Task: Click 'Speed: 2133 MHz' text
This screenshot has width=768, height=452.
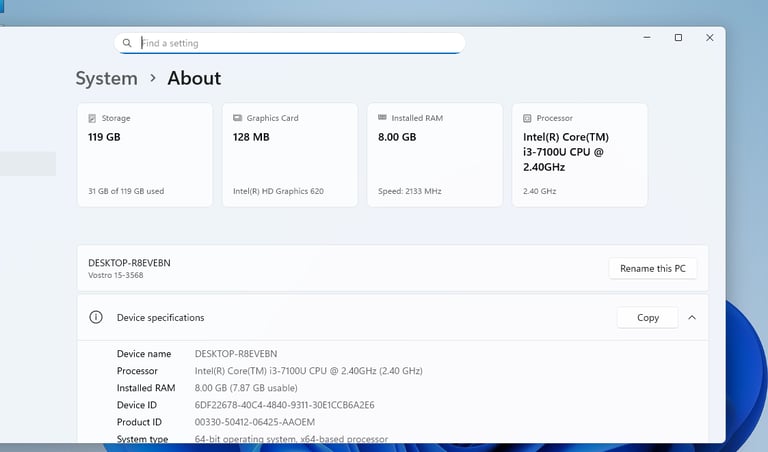Action: tap(409, 191)
